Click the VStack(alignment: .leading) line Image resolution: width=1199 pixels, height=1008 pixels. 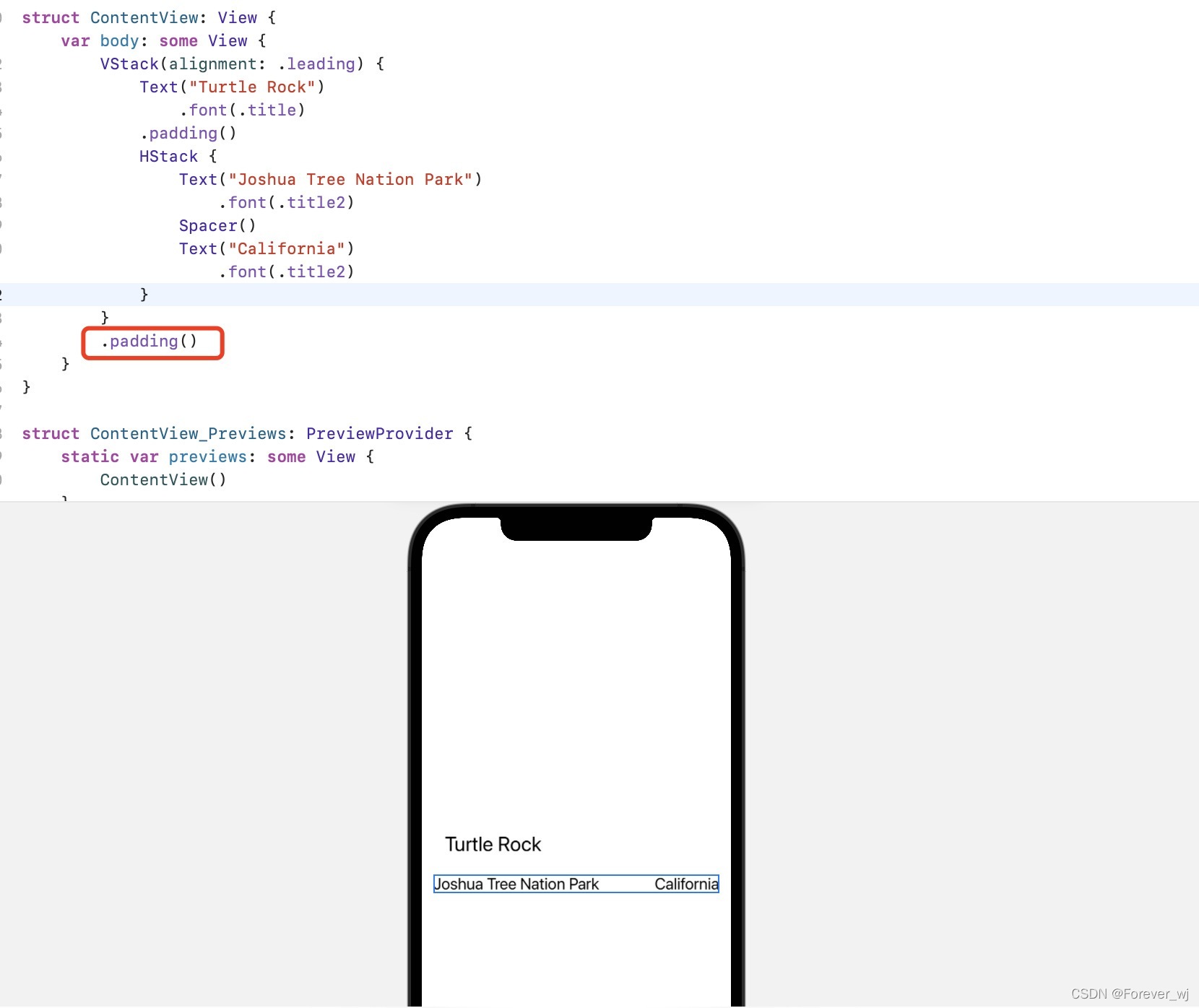[242, 64]
